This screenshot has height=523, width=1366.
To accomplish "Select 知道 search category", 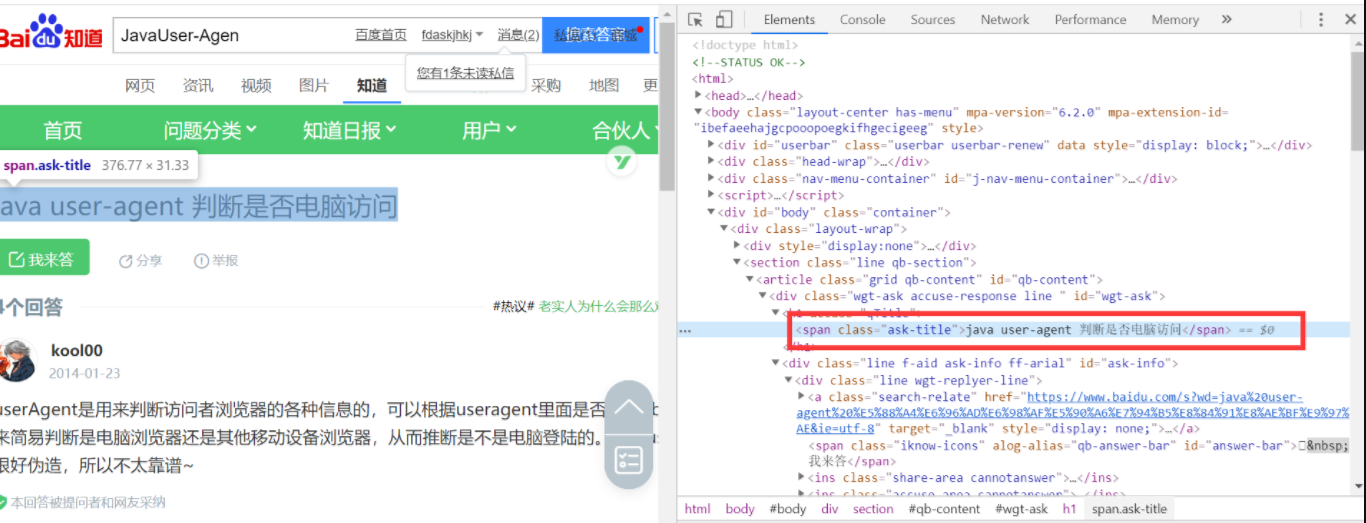I will (372, 85).
